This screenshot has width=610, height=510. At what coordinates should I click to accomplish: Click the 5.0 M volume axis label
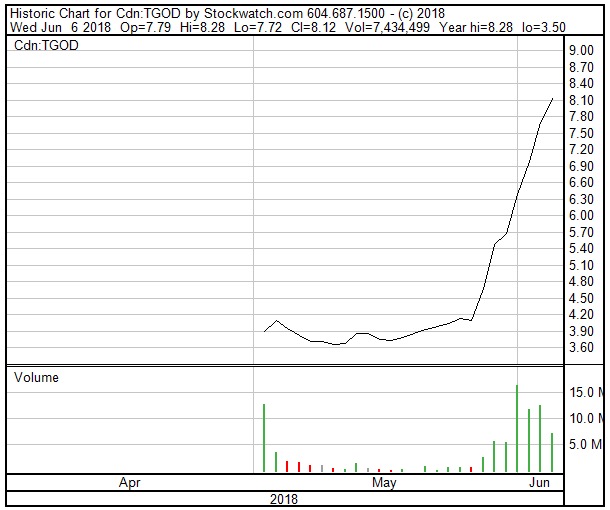(585, 444)
